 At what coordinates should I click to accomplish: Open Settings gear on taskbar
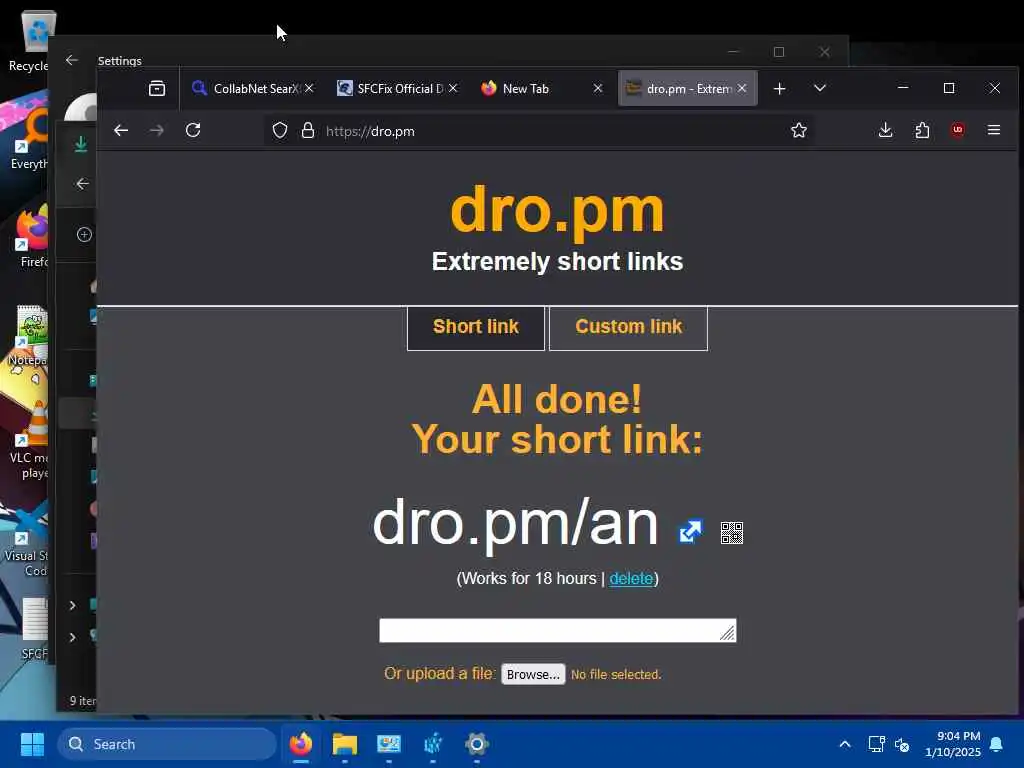pyautogui.click(x=477, y=744)
